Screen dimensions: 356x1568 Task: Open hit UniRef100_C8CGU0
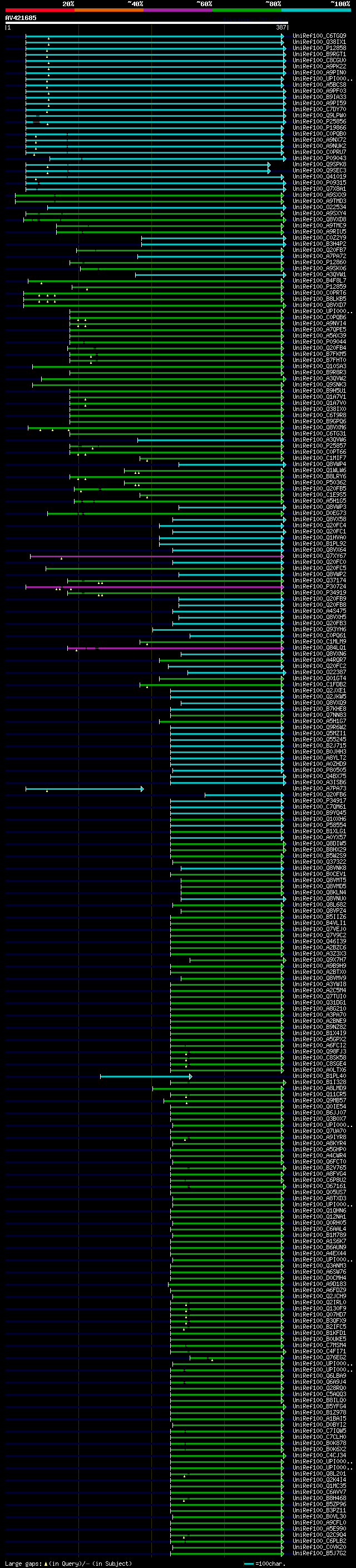pyautogui.click(x=319, y=60)
